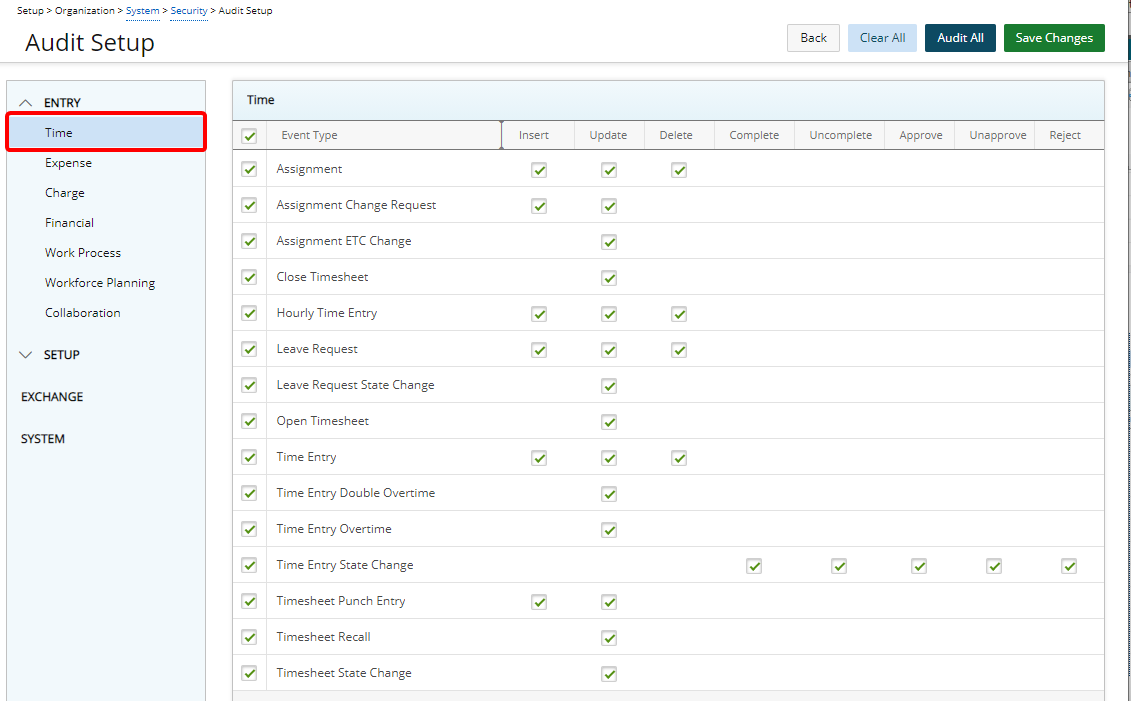Expand the EXCHANGE section
This screenshot has height=701, width=1131.
(x=52, y=397)
